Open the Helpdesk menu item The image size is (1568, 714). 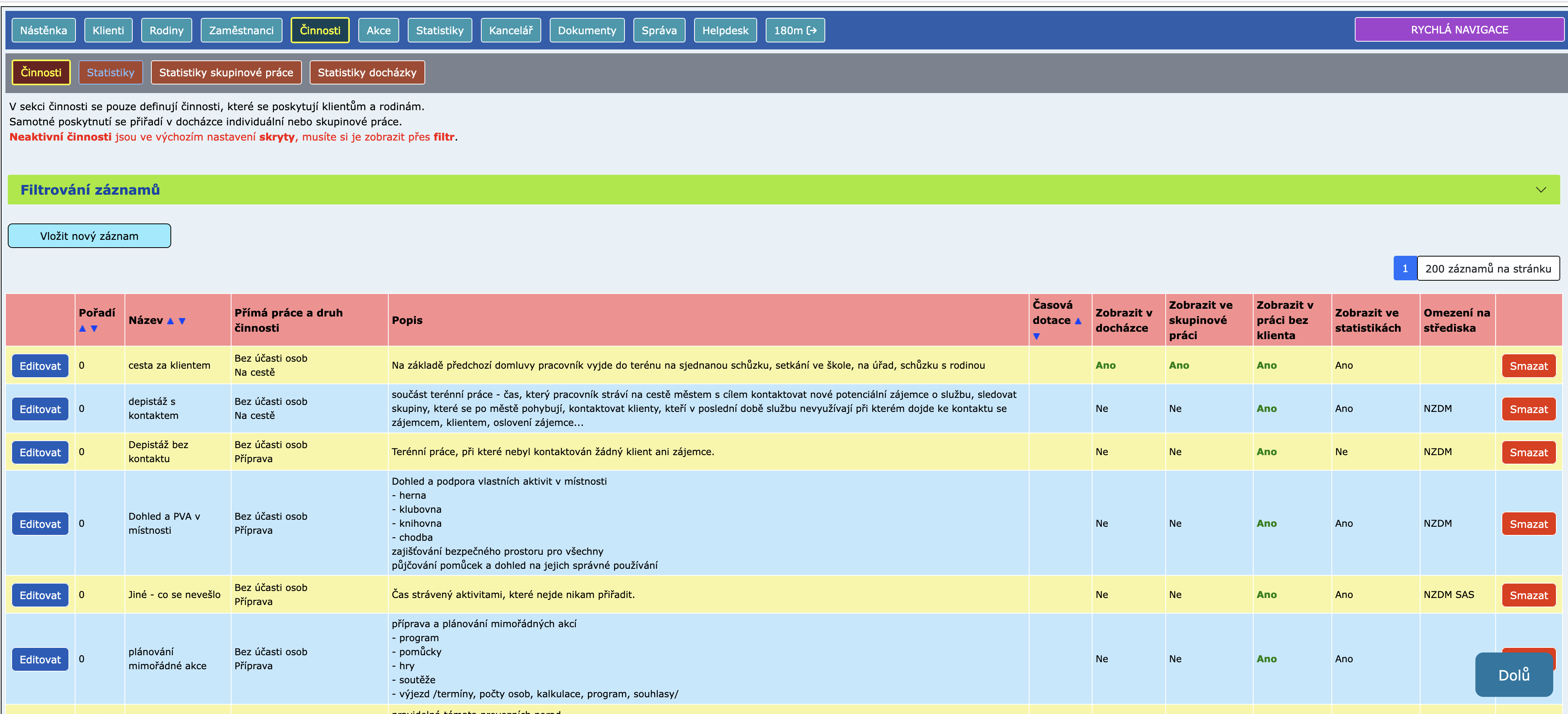[725, 30]
